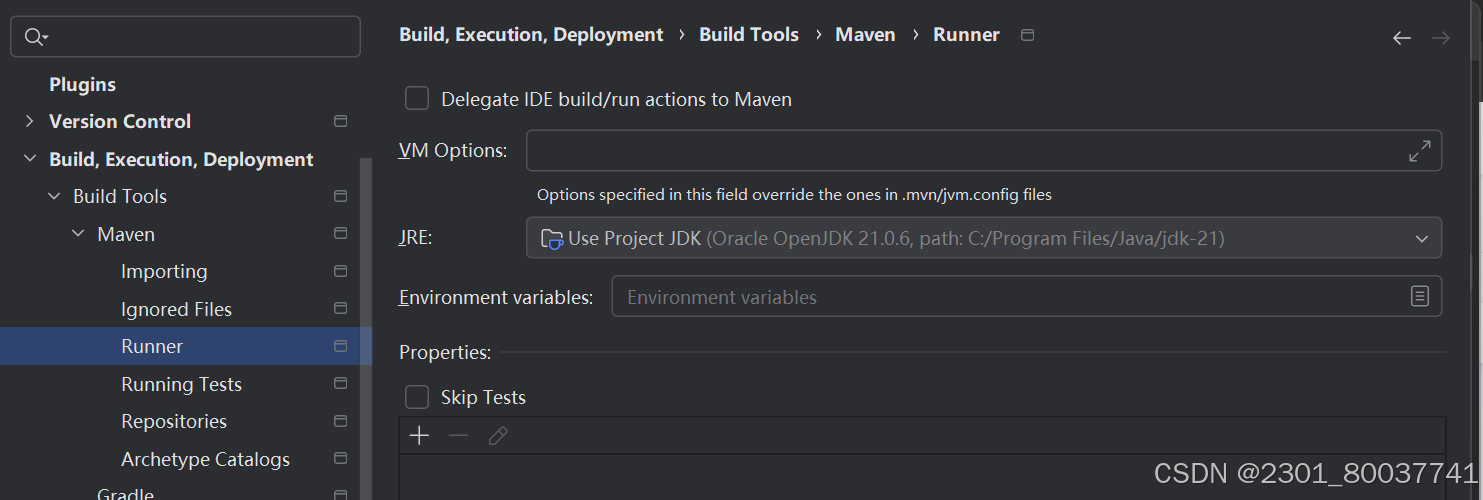Viewport: 1483px width, 500px height.
Task: Enable Delegate IDE build/run actions to Maven
Action: 417,98
